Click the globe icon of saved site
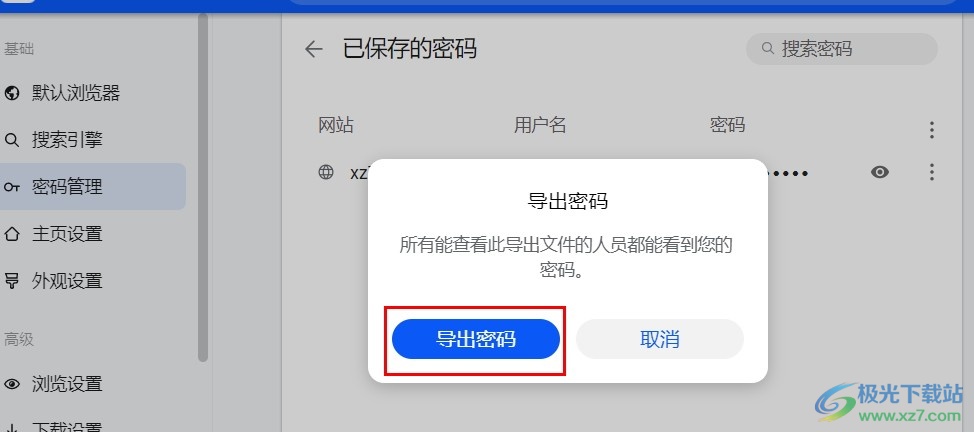This screenshot has height=432, width=974. tap(326, 172)
